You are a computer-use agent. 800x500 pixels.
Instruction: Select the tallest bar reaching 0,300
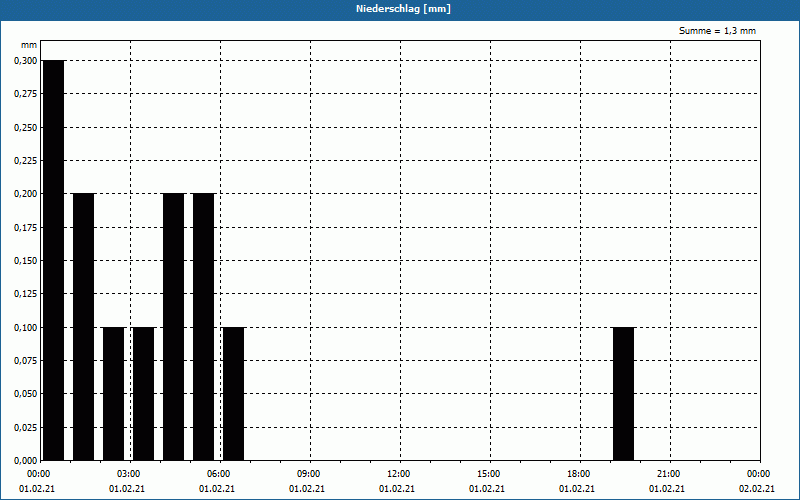(54, 260)
